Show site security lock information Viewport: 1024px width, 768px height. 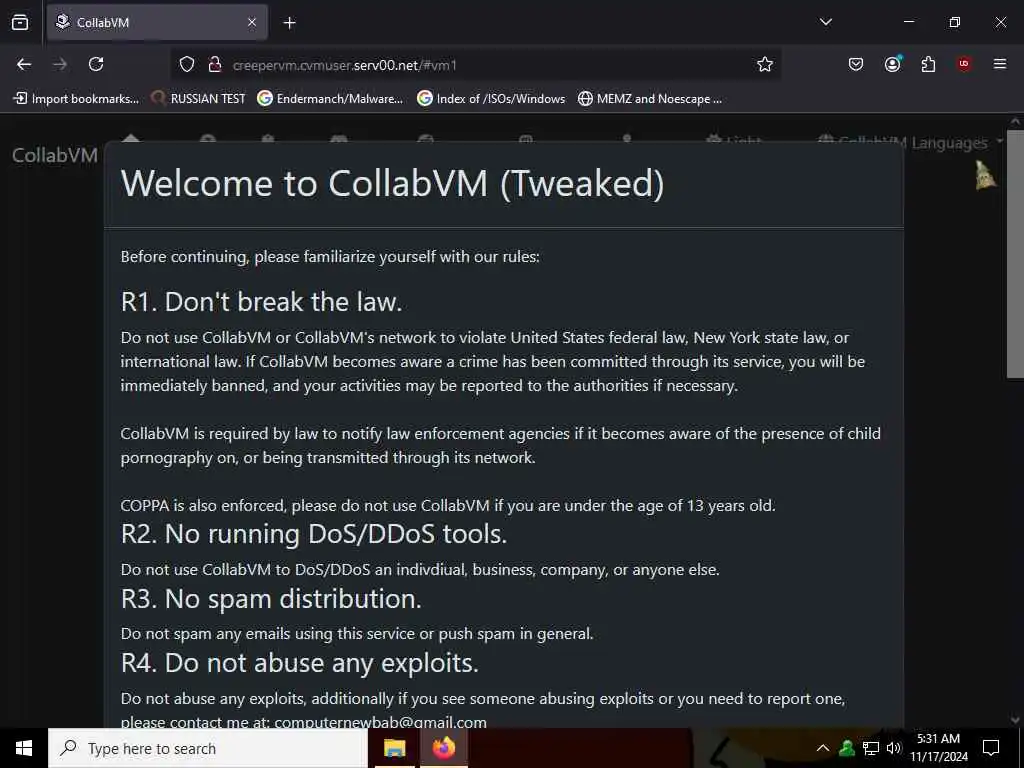click(214, 65)
